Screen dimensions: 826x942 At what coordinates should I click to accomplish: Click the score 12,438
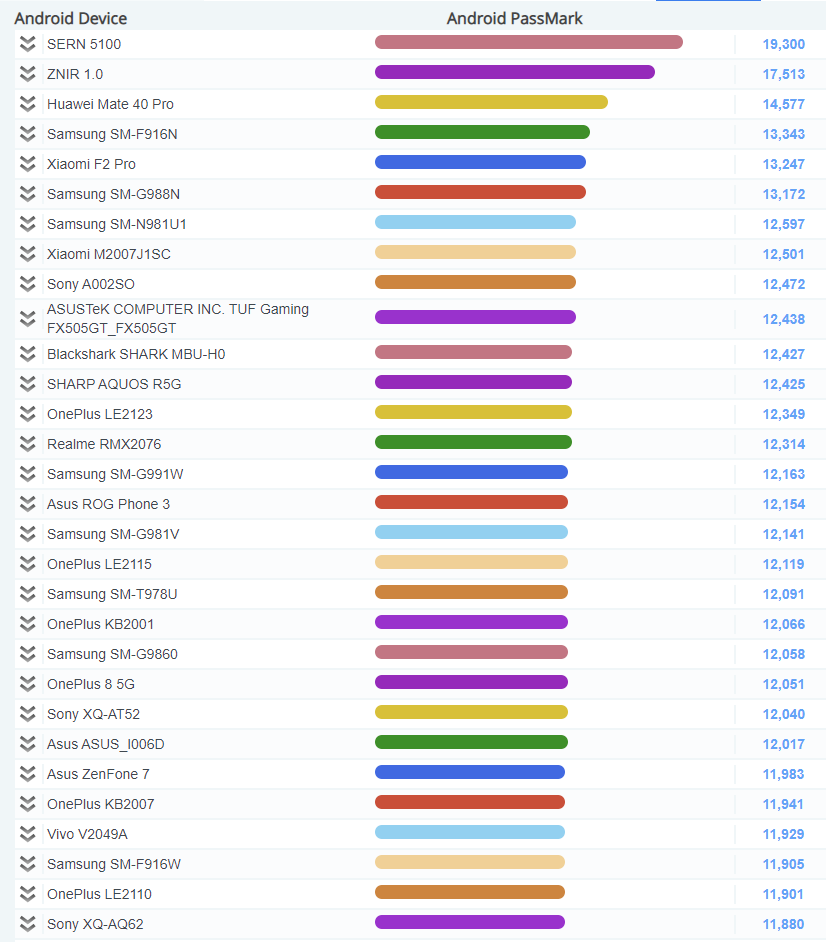pyautogui.click(x=783, y=320)
